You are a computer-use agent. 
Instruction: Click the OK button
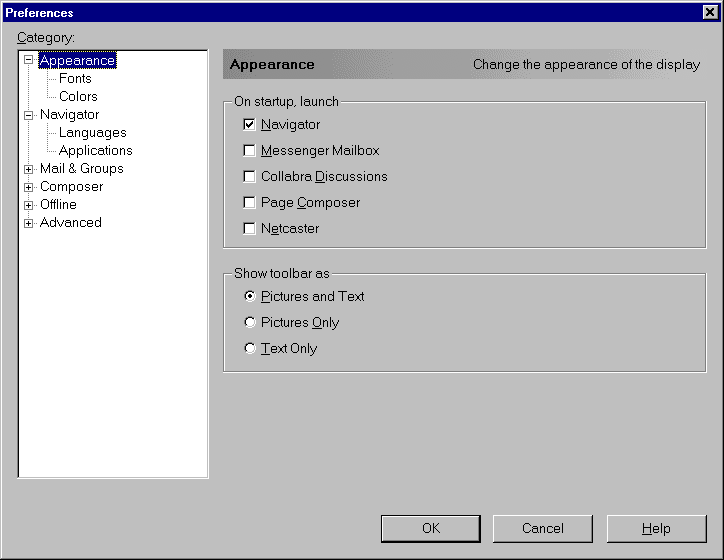pos(431,528)
